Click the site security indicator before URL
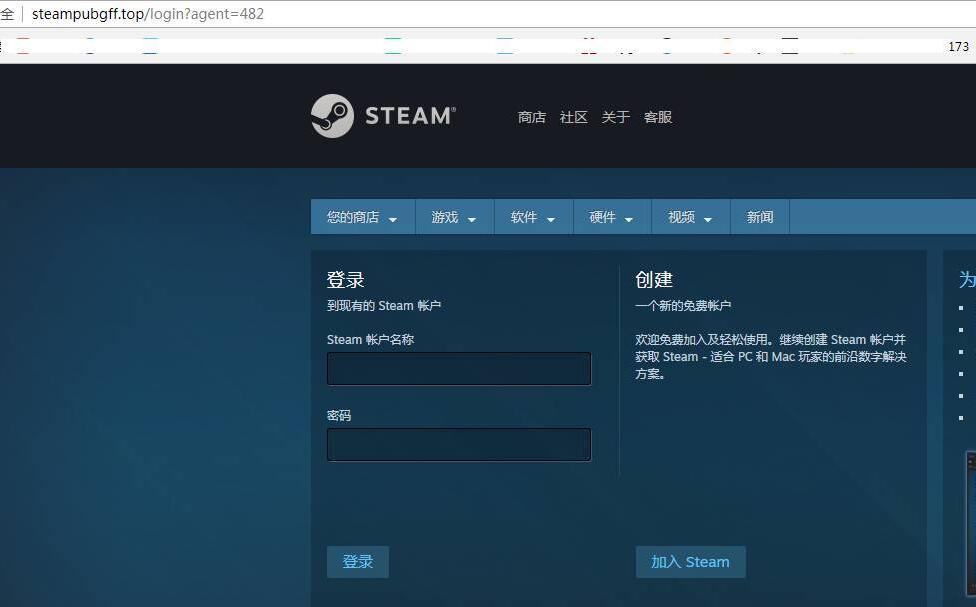 pyautogui.click(x=7, y=14)
